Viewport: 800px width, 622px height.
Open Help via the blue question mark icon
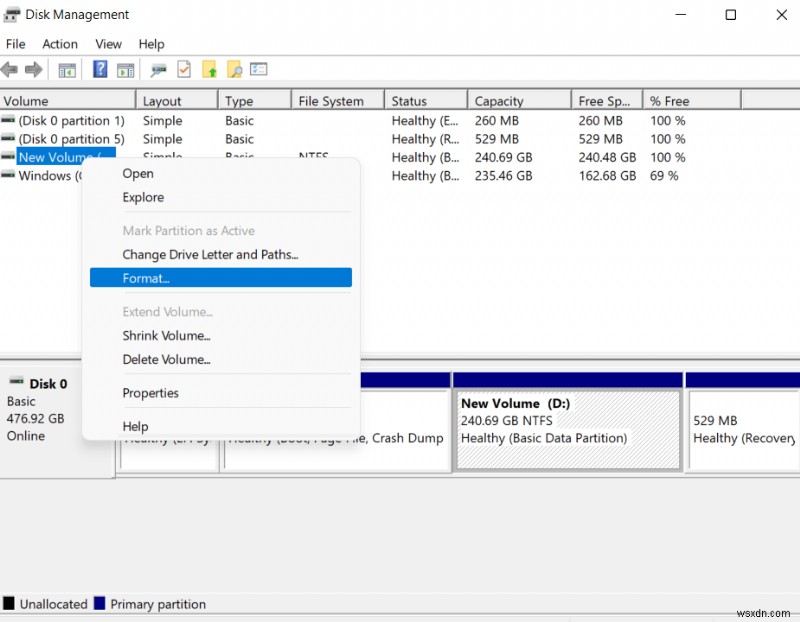click(x=101, y=69)
